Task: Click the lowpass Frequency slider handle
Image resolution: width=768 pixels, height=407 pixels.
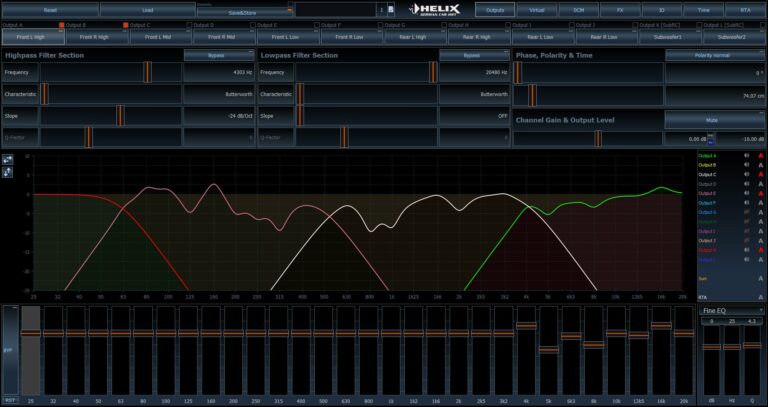Action: [x=433, y=72]
